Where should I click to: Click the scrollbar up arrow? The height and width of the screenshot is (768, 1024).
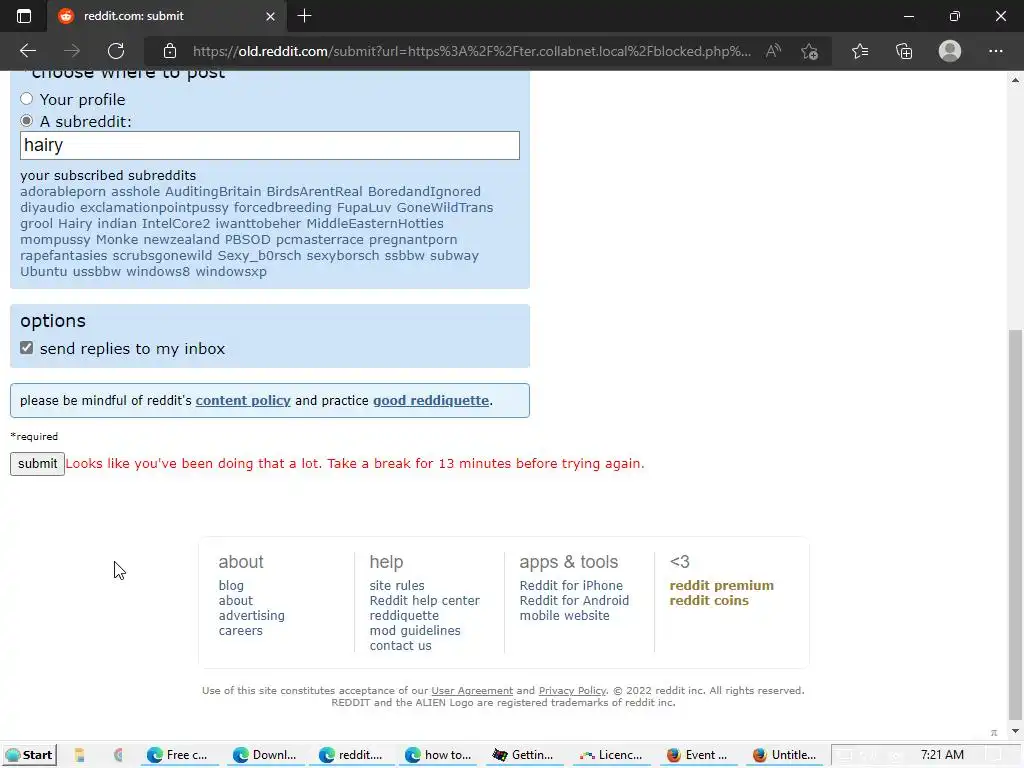pyautogui.click(x=1015, y=80)
